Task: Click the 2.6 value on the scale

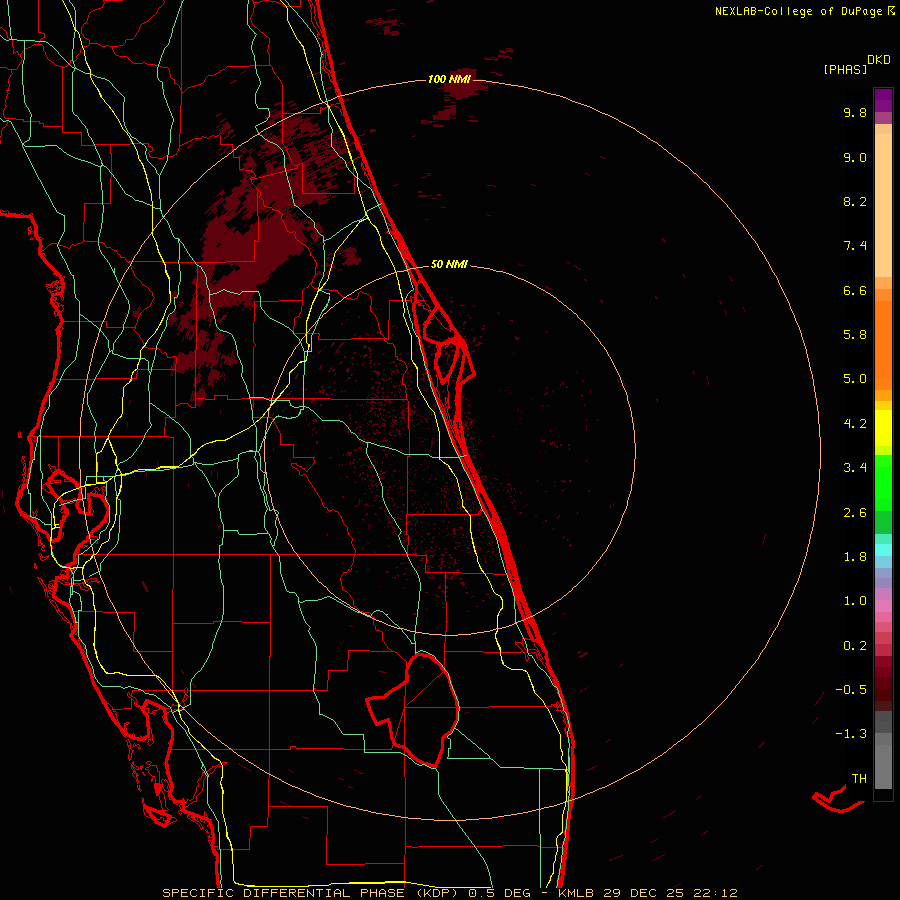Action: [x=855, y=513]
